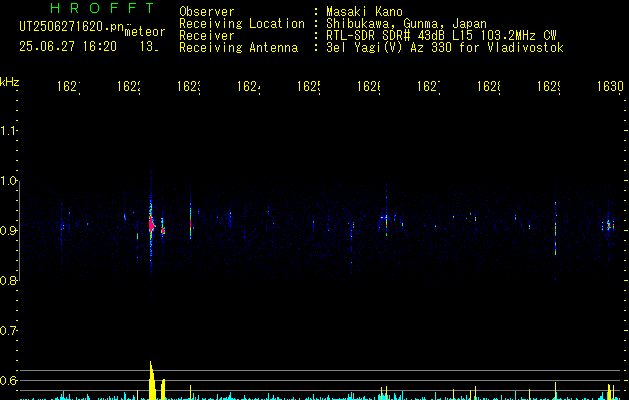Image resolution: width=629 pixels, height=400 pixels.
Task: Click the "Receiving Location" label
Action: tap(242, 24)
